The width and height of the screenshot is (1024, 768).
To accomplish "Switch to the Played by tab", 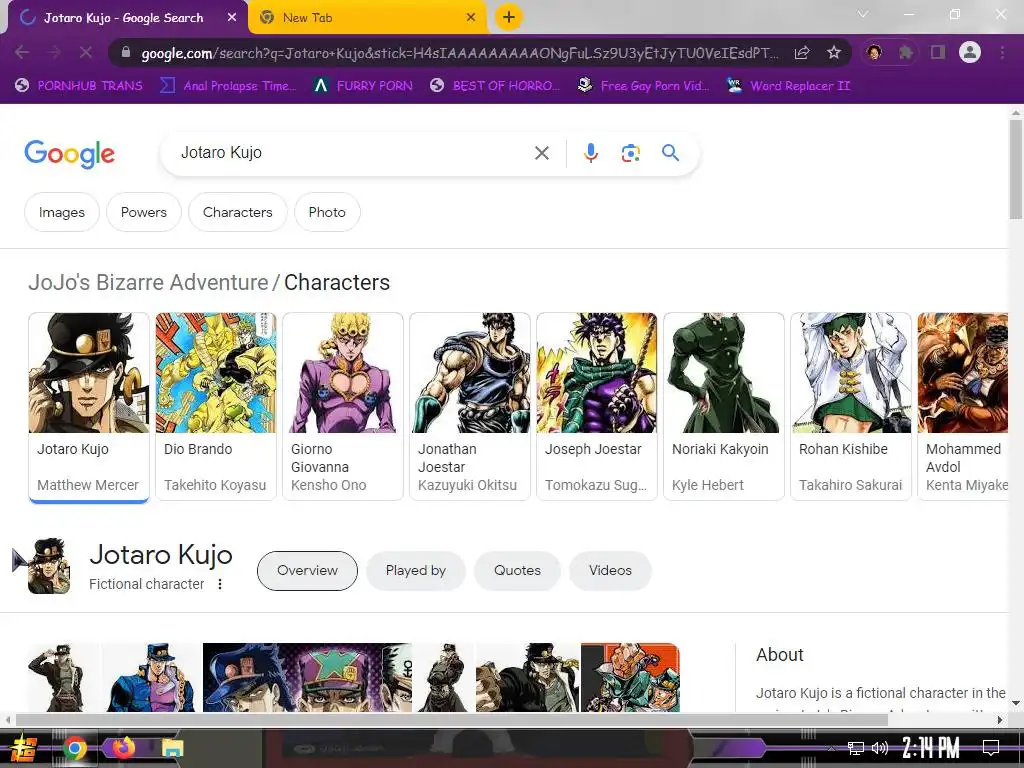I will click(415, 570).
